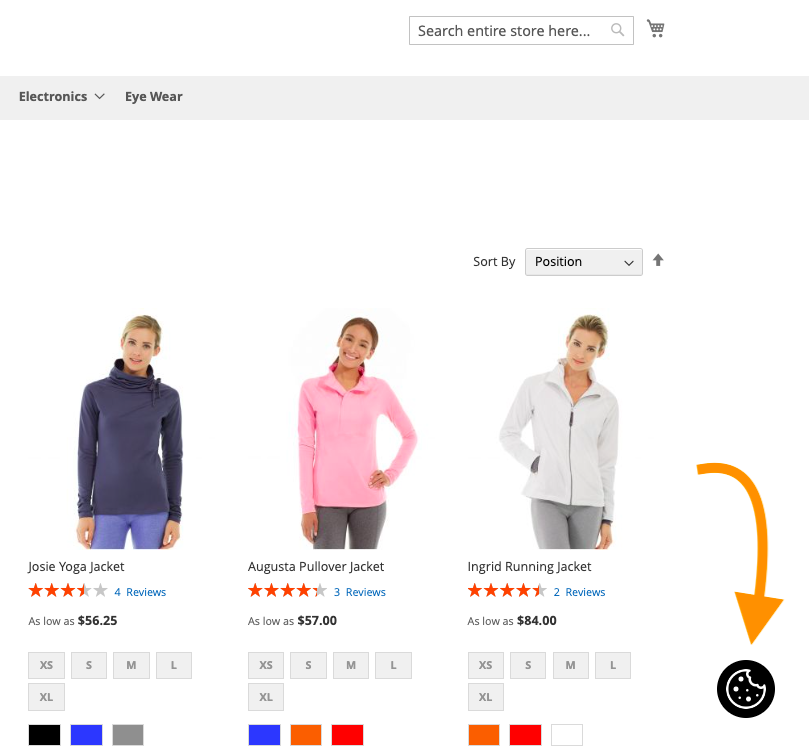
Task: Select size S for Augusta Pullover Jacket
Action: point(309,665)
